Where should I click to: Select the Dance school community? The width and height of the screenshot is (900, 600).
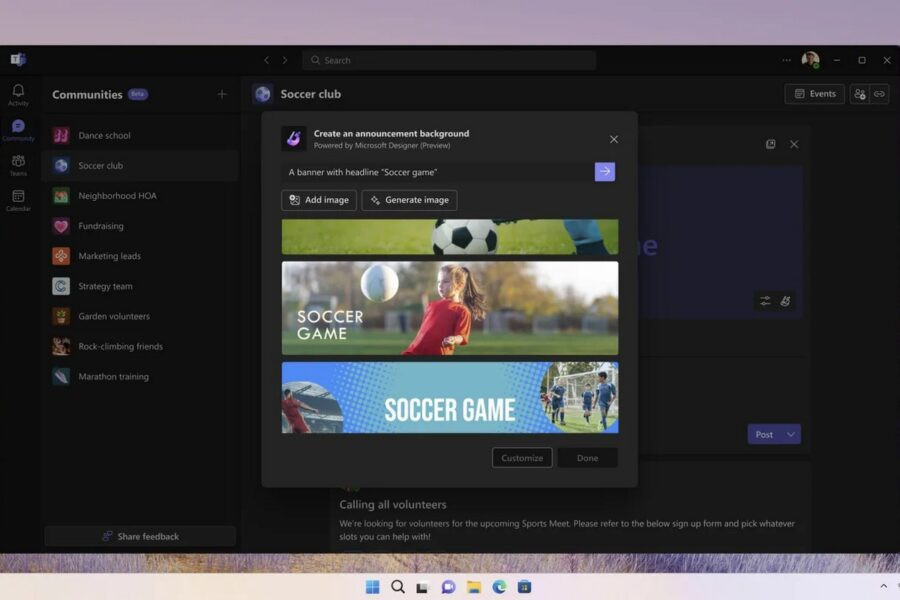pyautogui.click(x=141, y=136)
